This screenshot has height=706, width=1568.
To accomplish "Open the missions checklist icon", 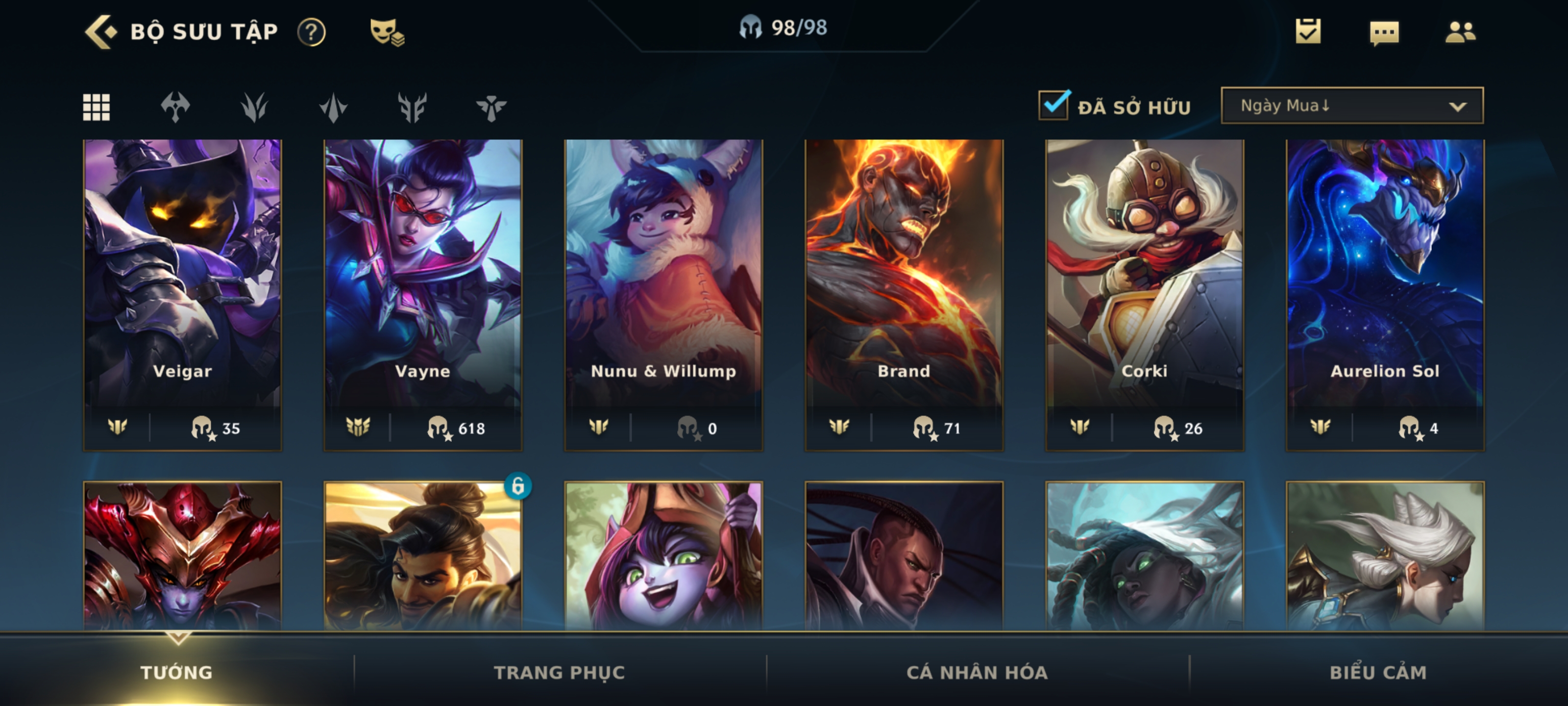I will click(x=1308, y=31).
